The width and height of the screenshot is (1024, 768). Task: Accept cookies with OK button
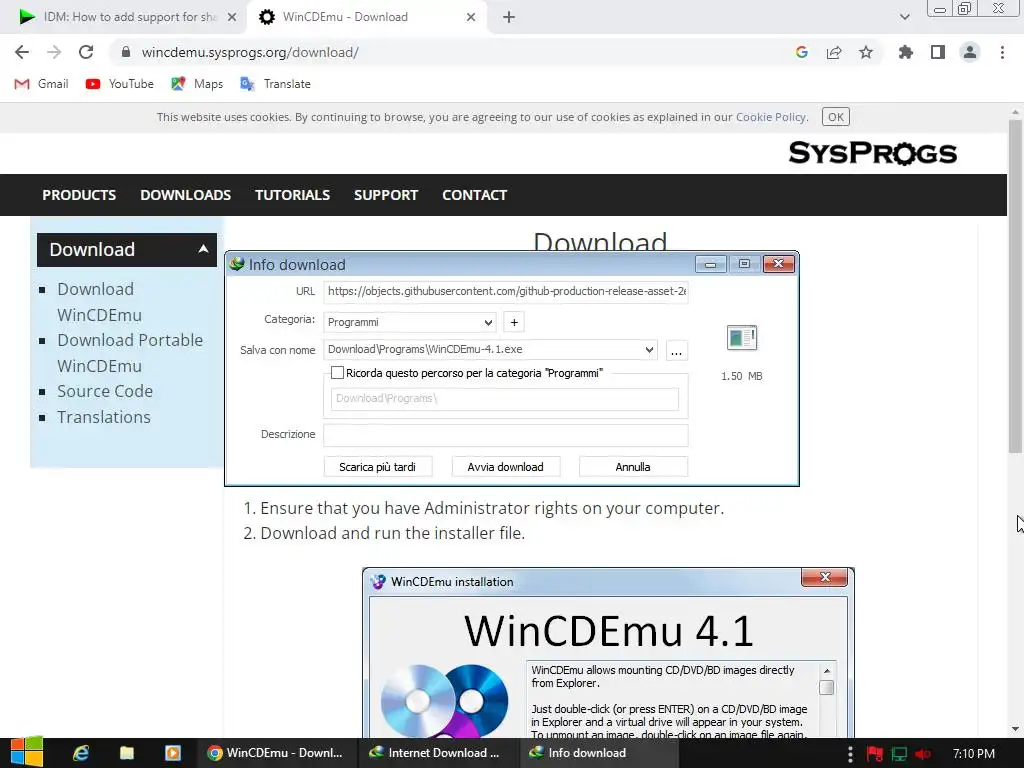click(x=835, y=117)
